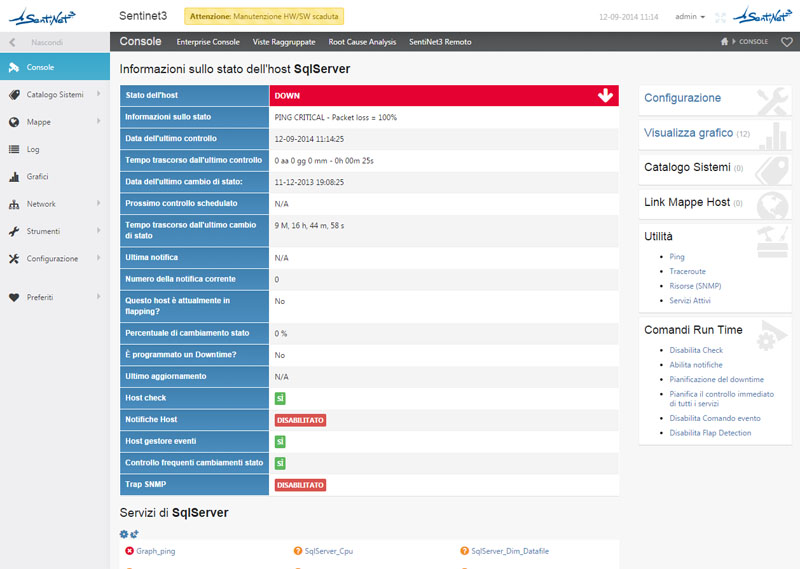The height and width of the screenshot is (569, 800).
Task: Click the Catalogo Sistemi tag icon
Action: click(x=14, y=94)
